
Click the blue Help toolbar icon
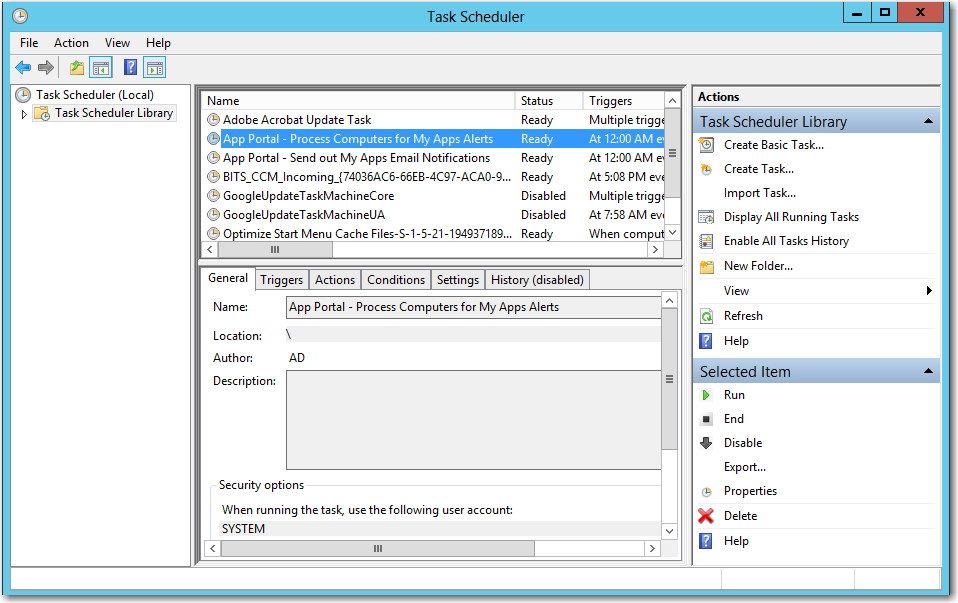[x=130, y=67]
